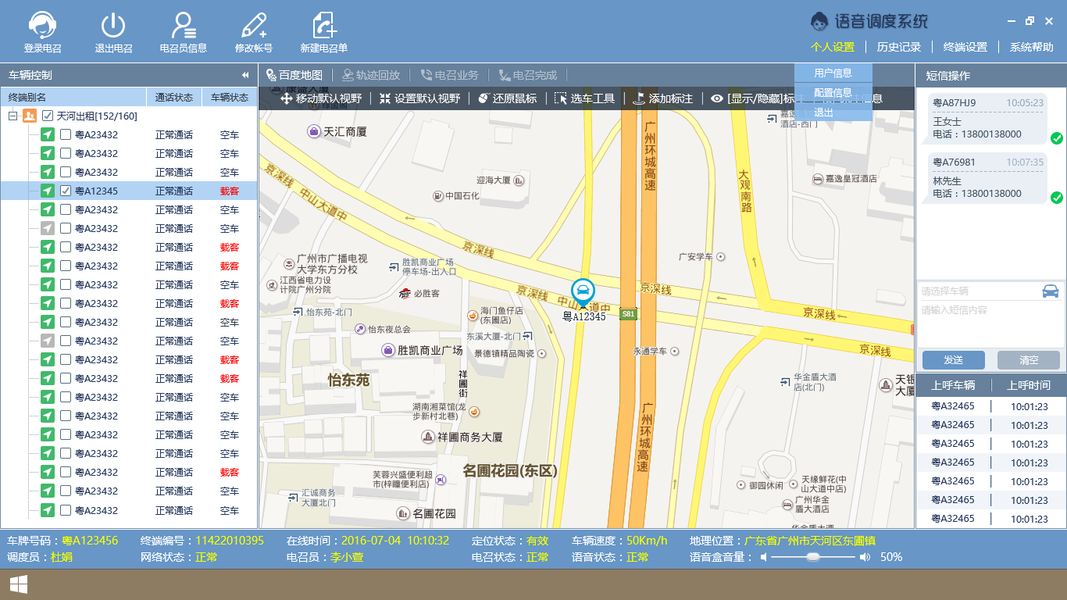This screenshot has width=1067, height=600.
Task: Click the 中国石化 map marker
Action: pyautogui.click(x=438, y=196)
